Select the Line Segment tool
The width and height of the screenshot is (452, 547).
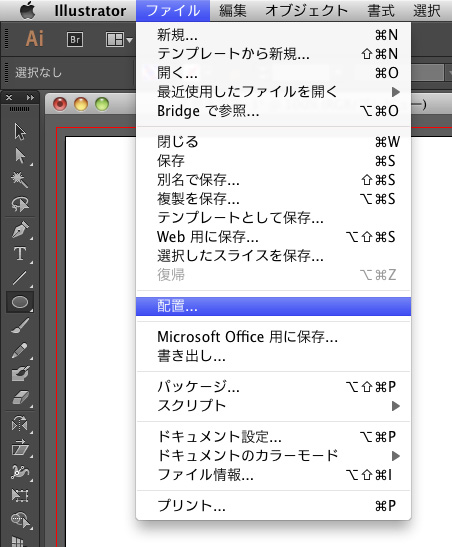pos(20,278)
